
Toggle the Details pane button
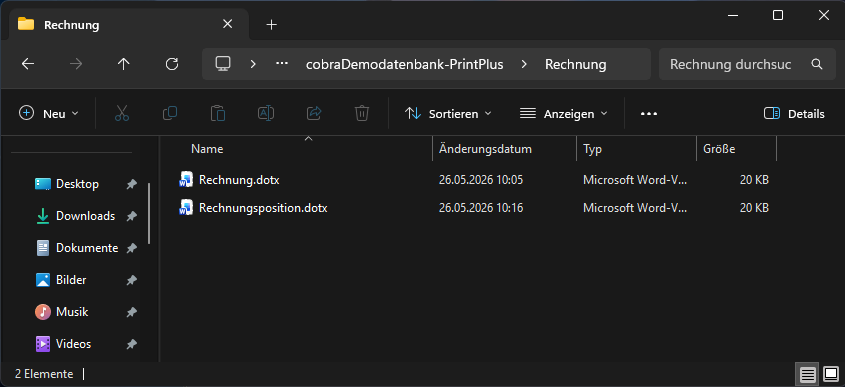(794, 114)
